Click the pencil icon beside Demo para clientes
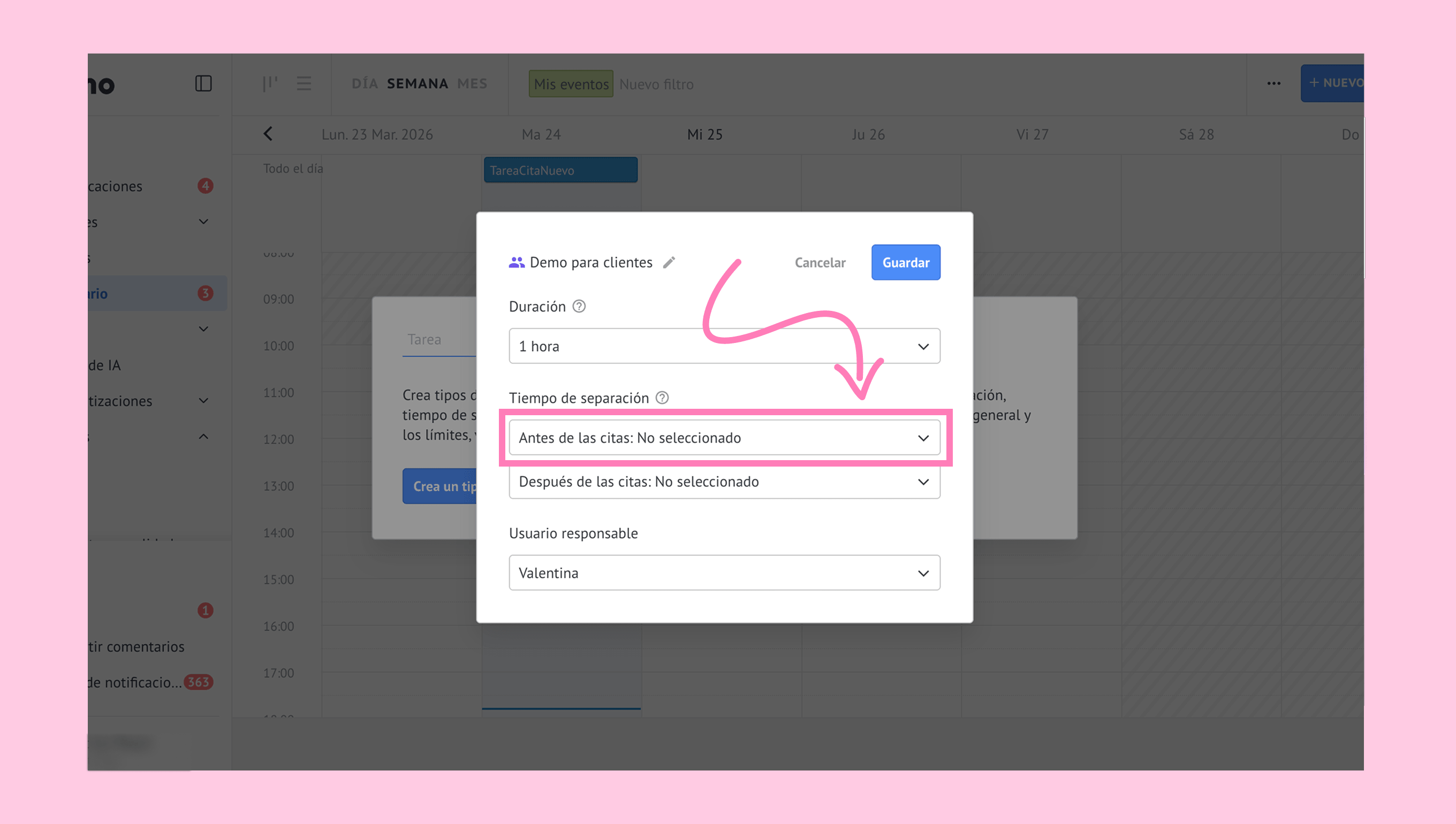1456x824 pixels. [x=669, y=262]
